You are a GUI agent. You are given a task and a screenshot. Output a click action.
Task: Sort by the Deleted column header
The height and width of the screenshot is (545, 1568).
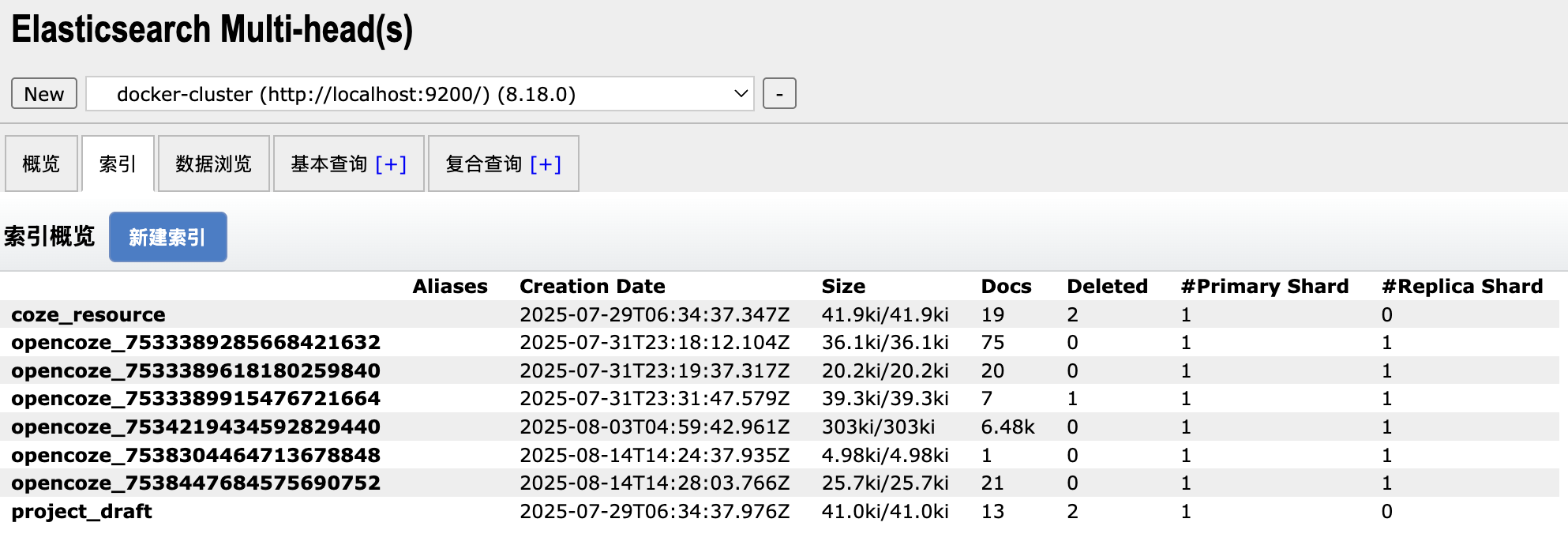click(1107, 286)
